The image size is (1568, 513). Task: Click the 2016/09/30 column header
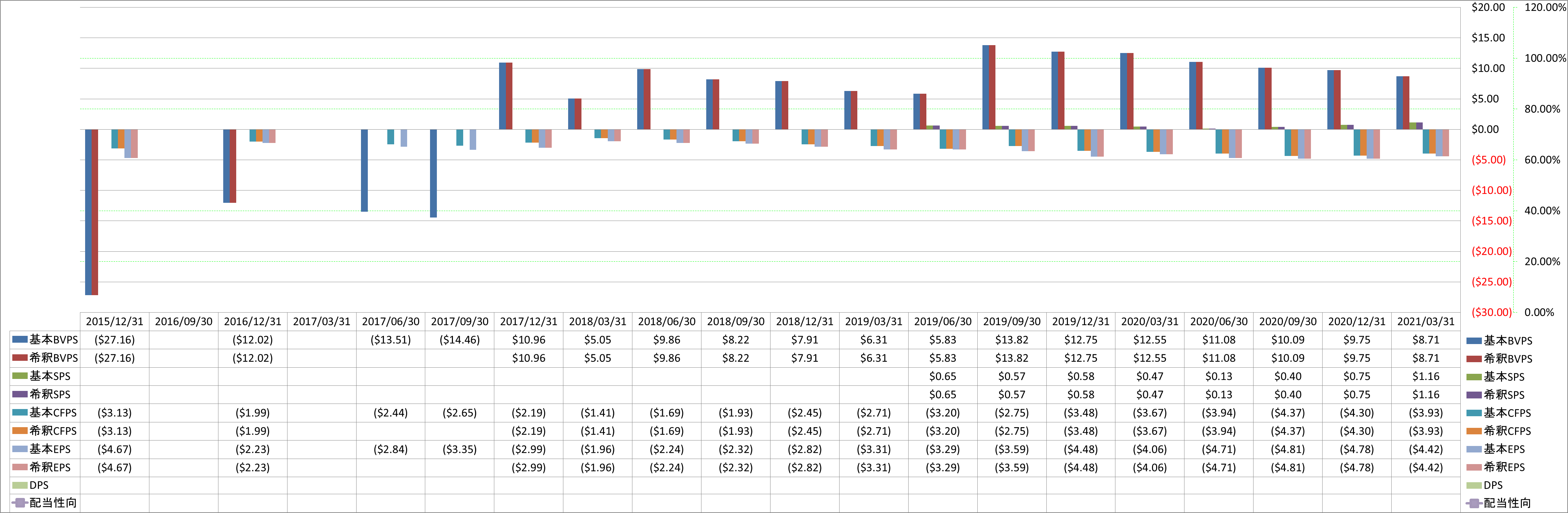tap(184, 322)
